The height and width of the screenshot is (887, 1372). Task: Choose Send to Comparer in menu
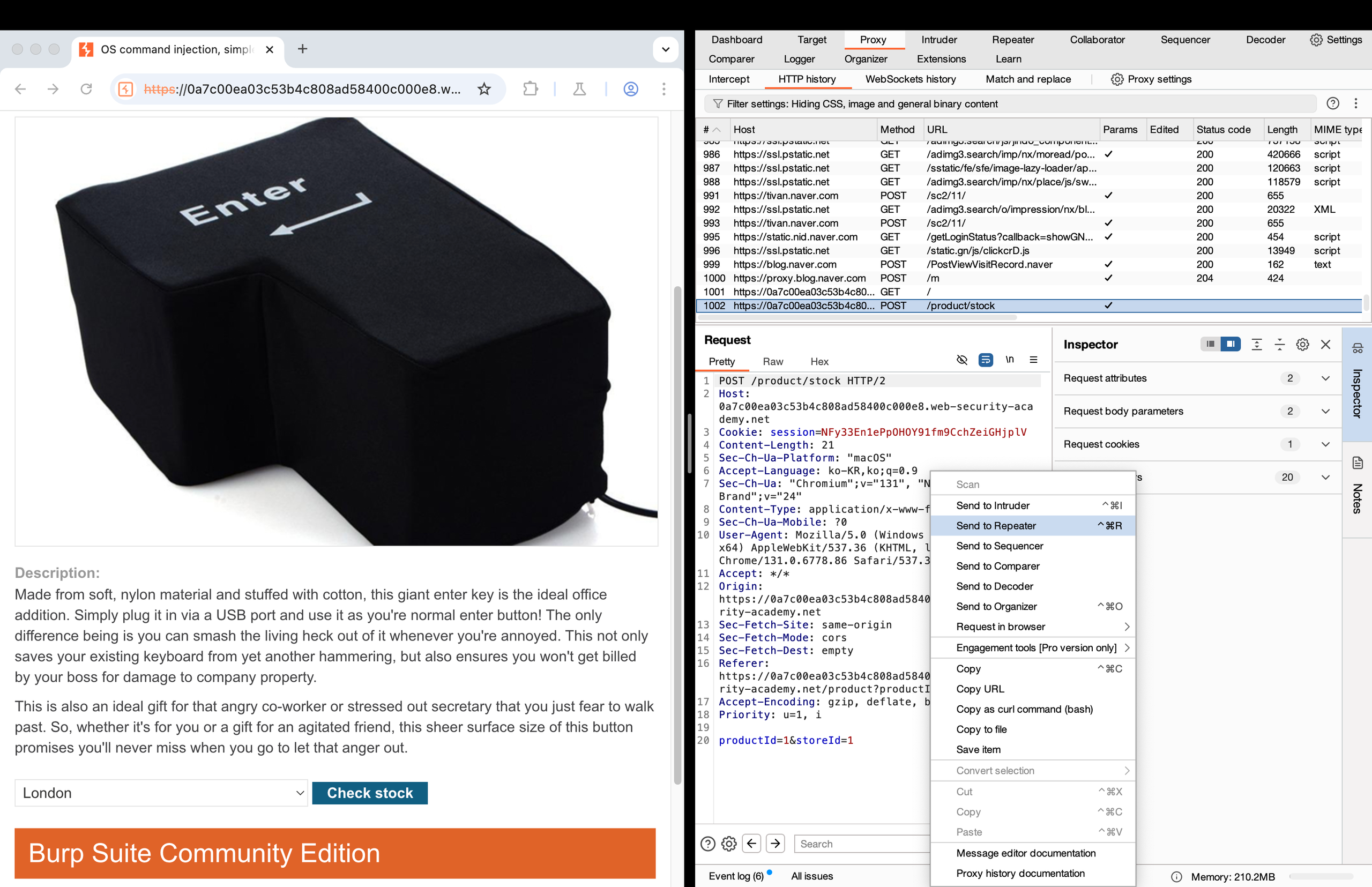(1033, 565)
